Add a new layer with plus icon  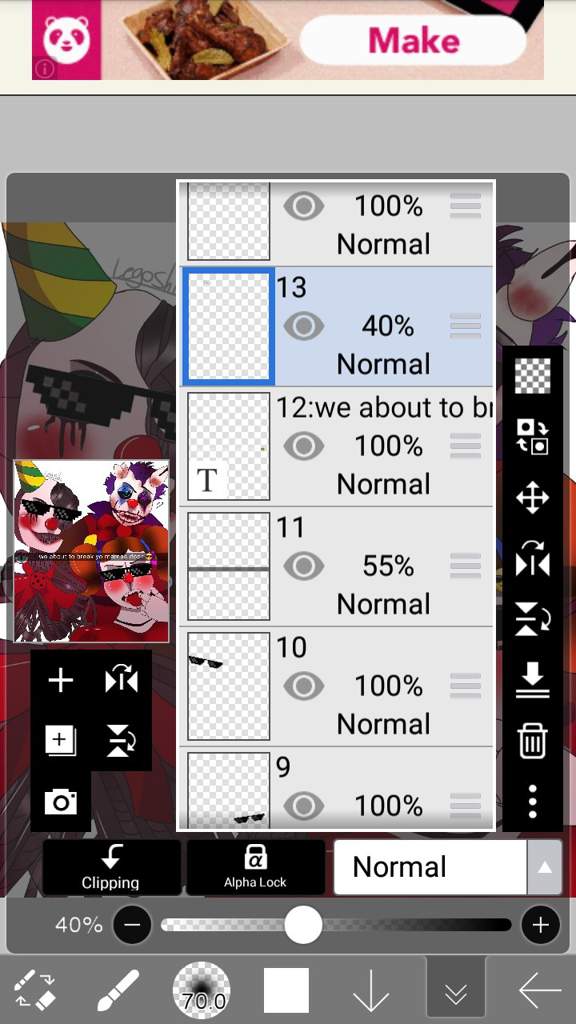tap(61, 681)
